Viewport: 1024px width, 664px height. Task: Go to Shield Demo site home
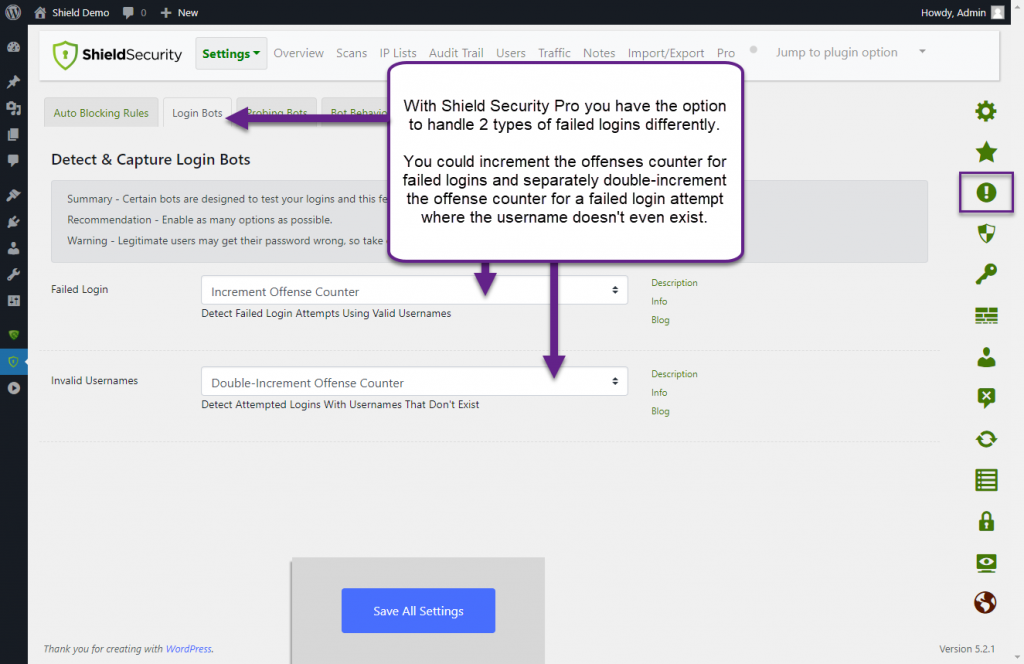pyautogui.click(x=72, y=12)
